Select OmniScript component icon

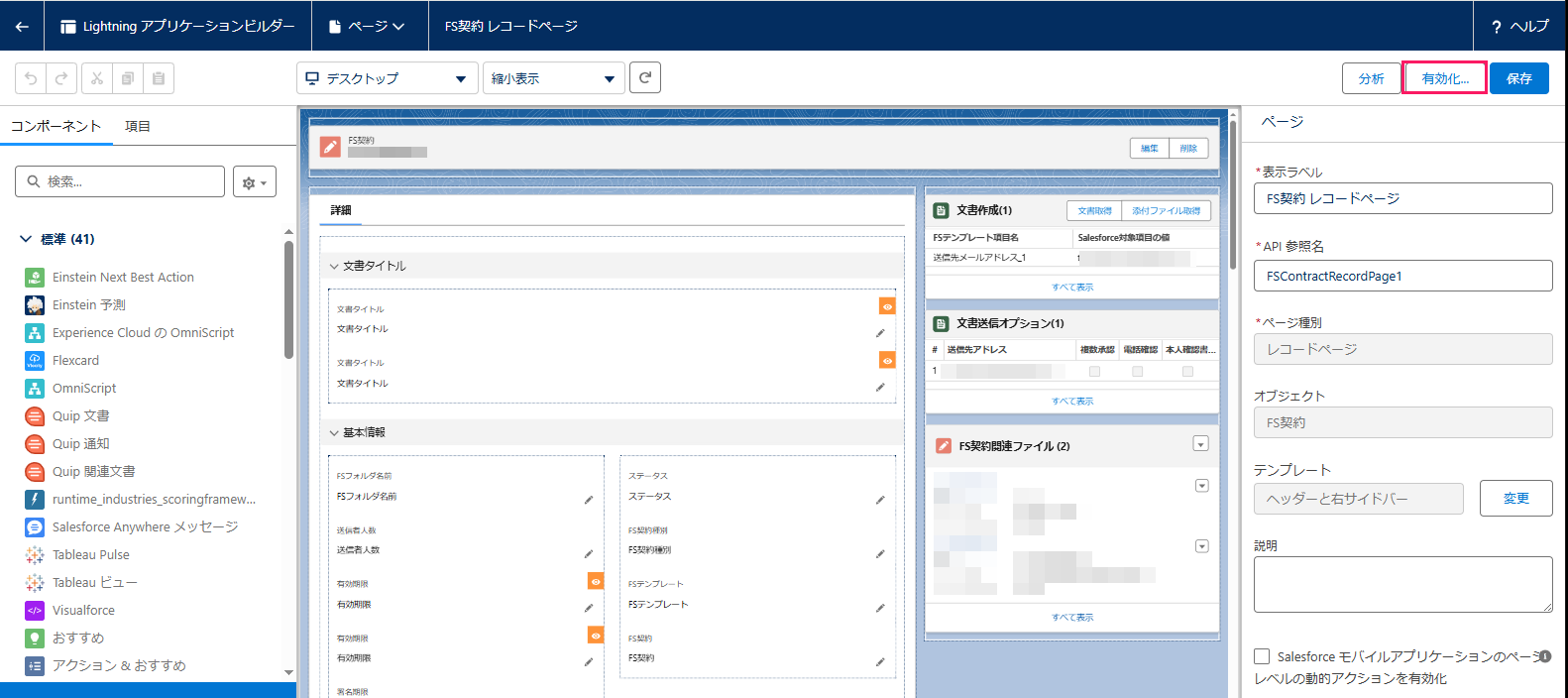[35, 388]
